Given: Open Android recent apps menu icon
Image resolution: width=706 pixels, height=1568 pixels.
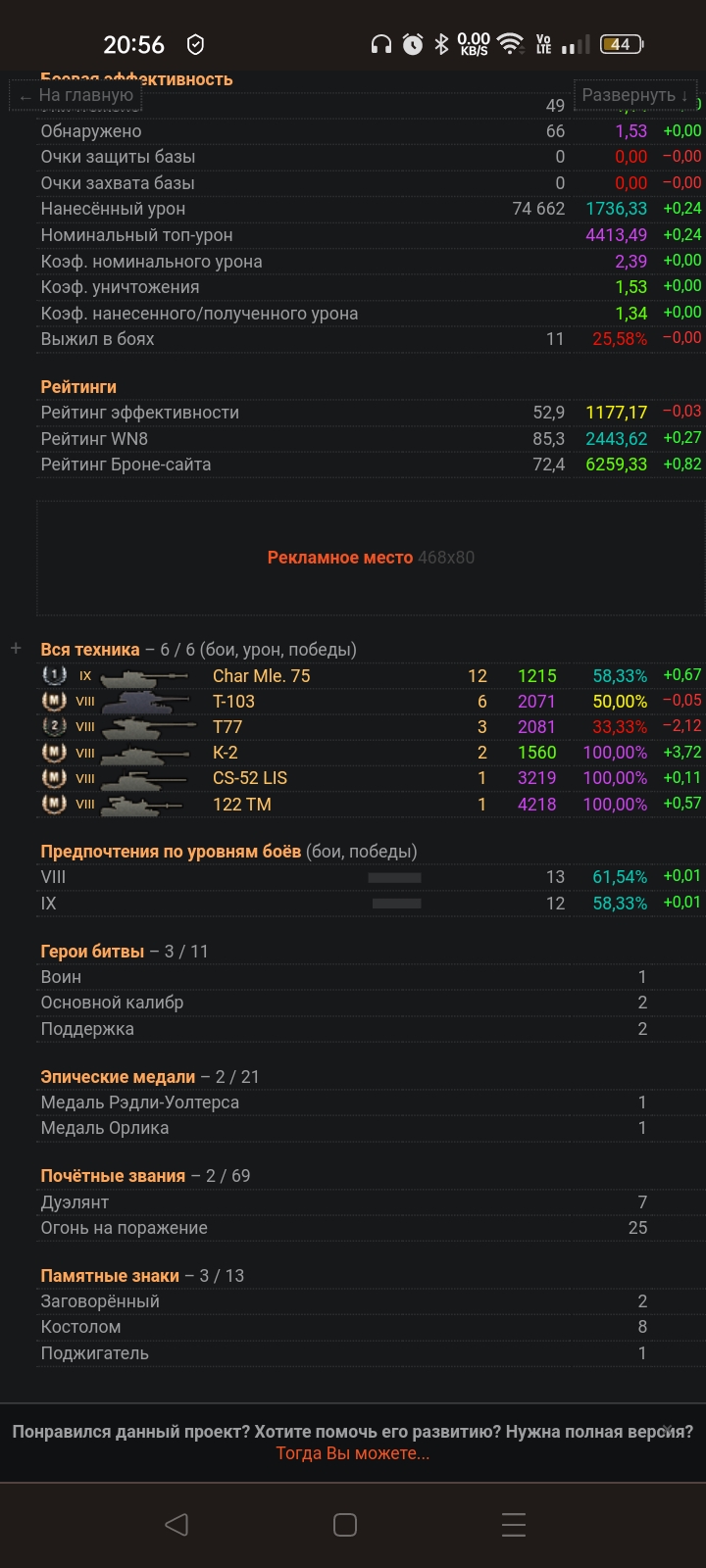Looking at the screenshot, I should (514, 1524).
